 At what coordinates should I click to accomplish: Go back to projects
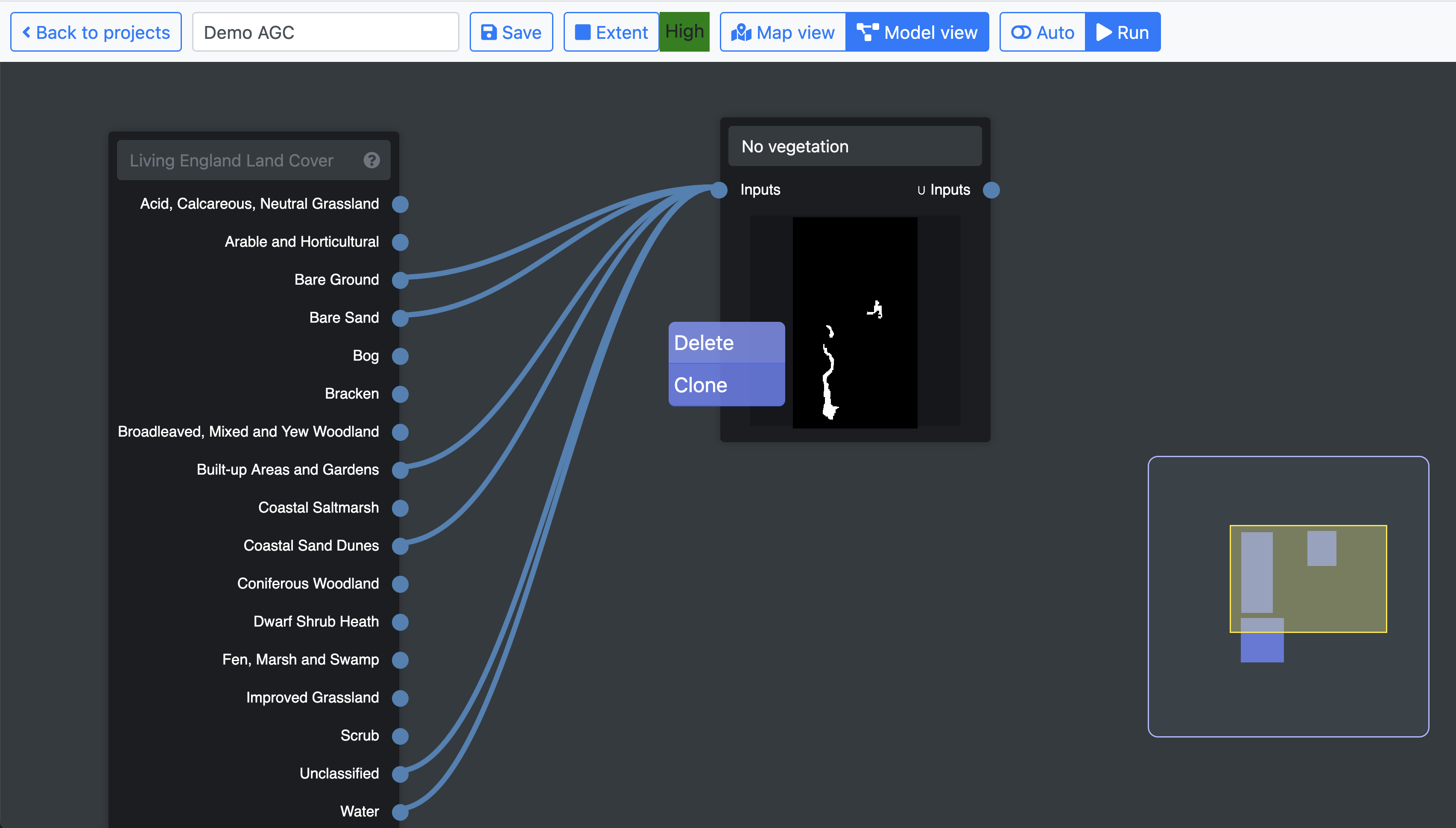point(96,32)
